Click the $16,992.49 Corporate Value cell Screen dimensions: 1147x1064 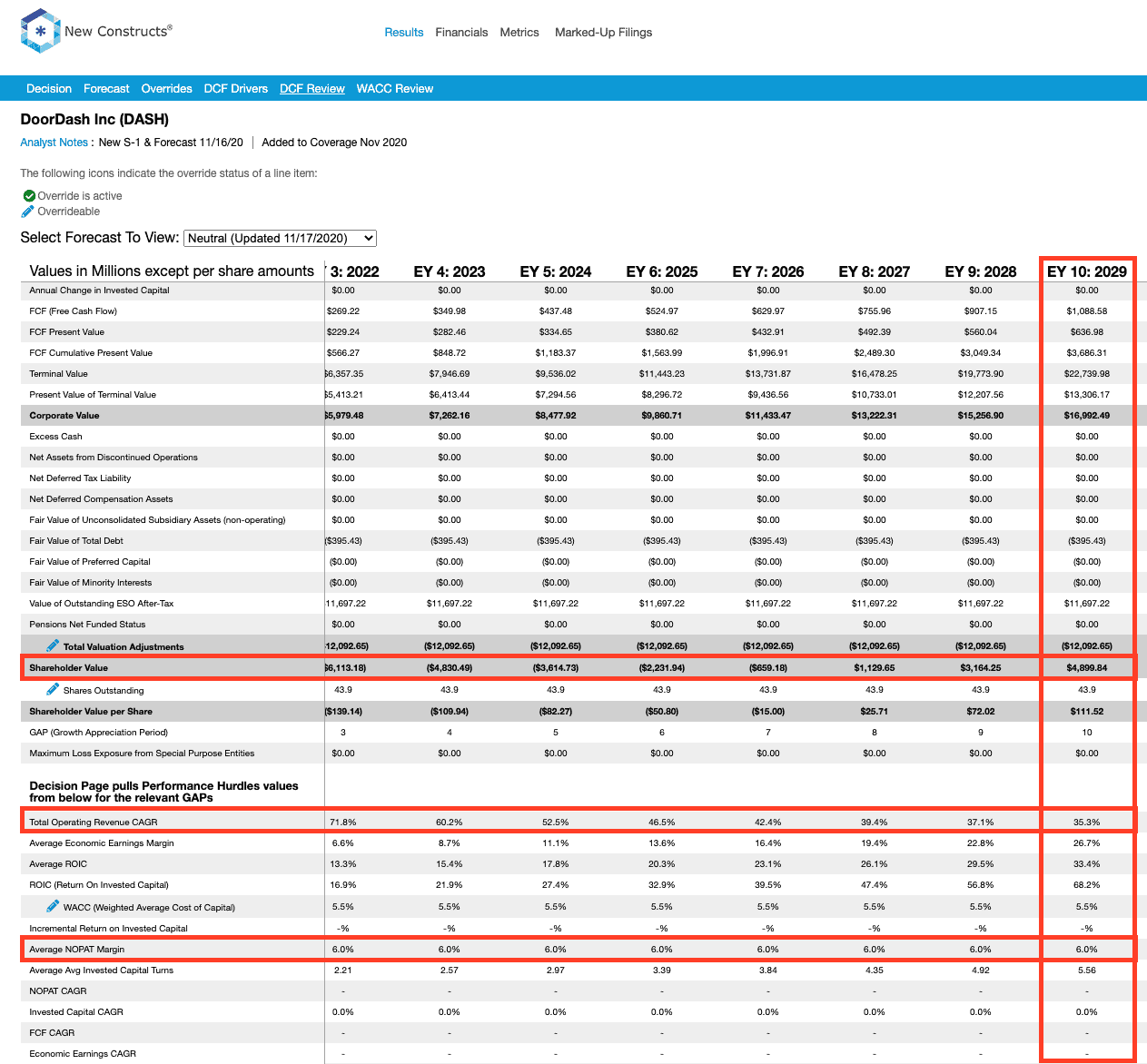coord(1087,416)
